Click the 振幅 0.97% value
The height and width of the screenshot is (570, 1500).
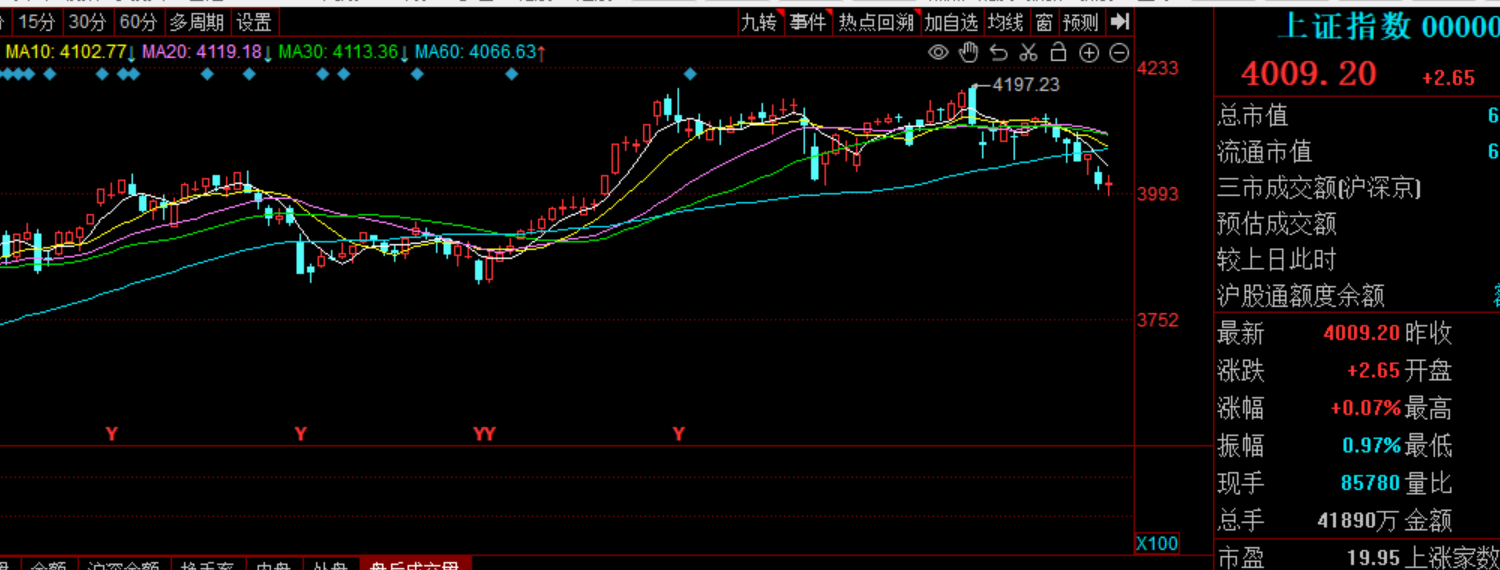1370,446
